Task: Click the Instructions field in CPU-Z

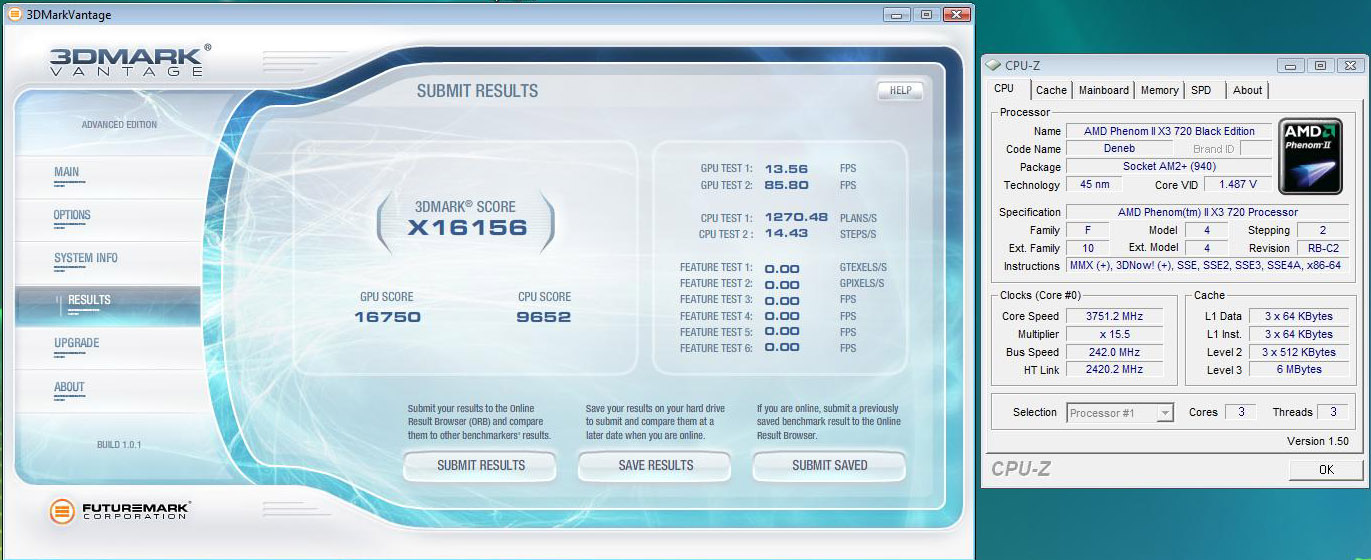Action: 1208,266
